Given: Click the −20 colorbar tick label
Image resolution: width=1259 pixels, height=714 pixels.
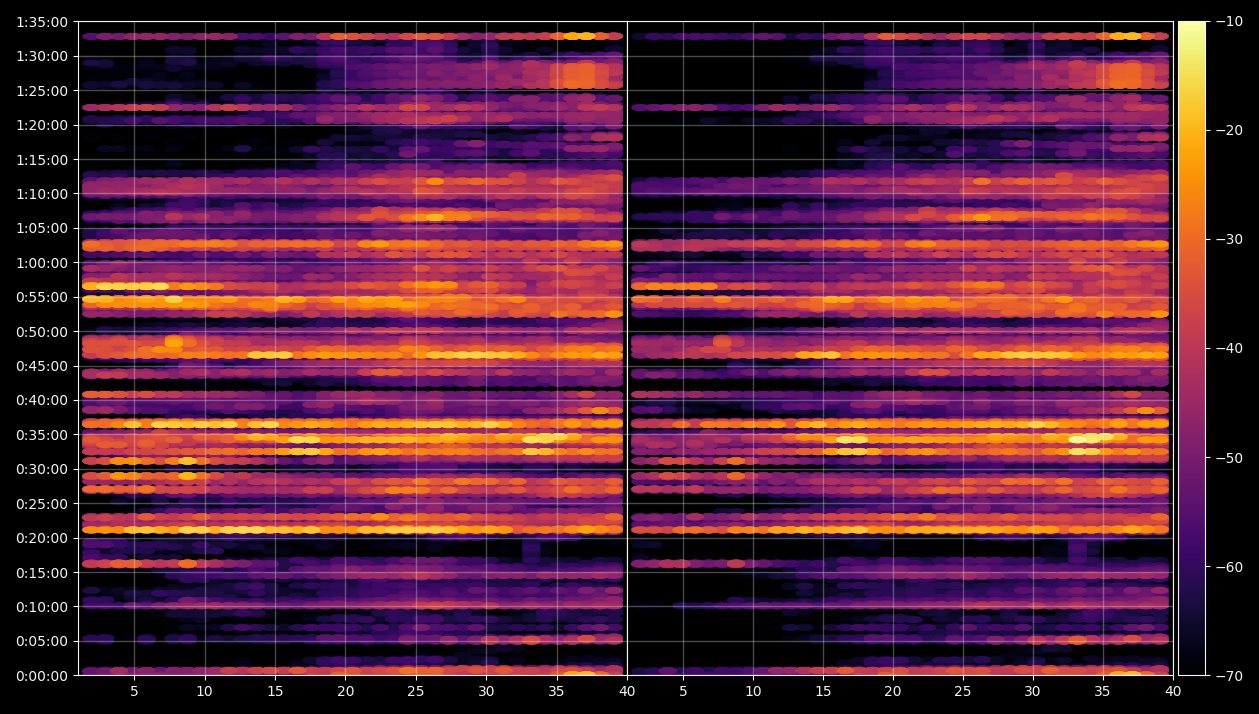Looking at the screenshot, I should 1230,131.
